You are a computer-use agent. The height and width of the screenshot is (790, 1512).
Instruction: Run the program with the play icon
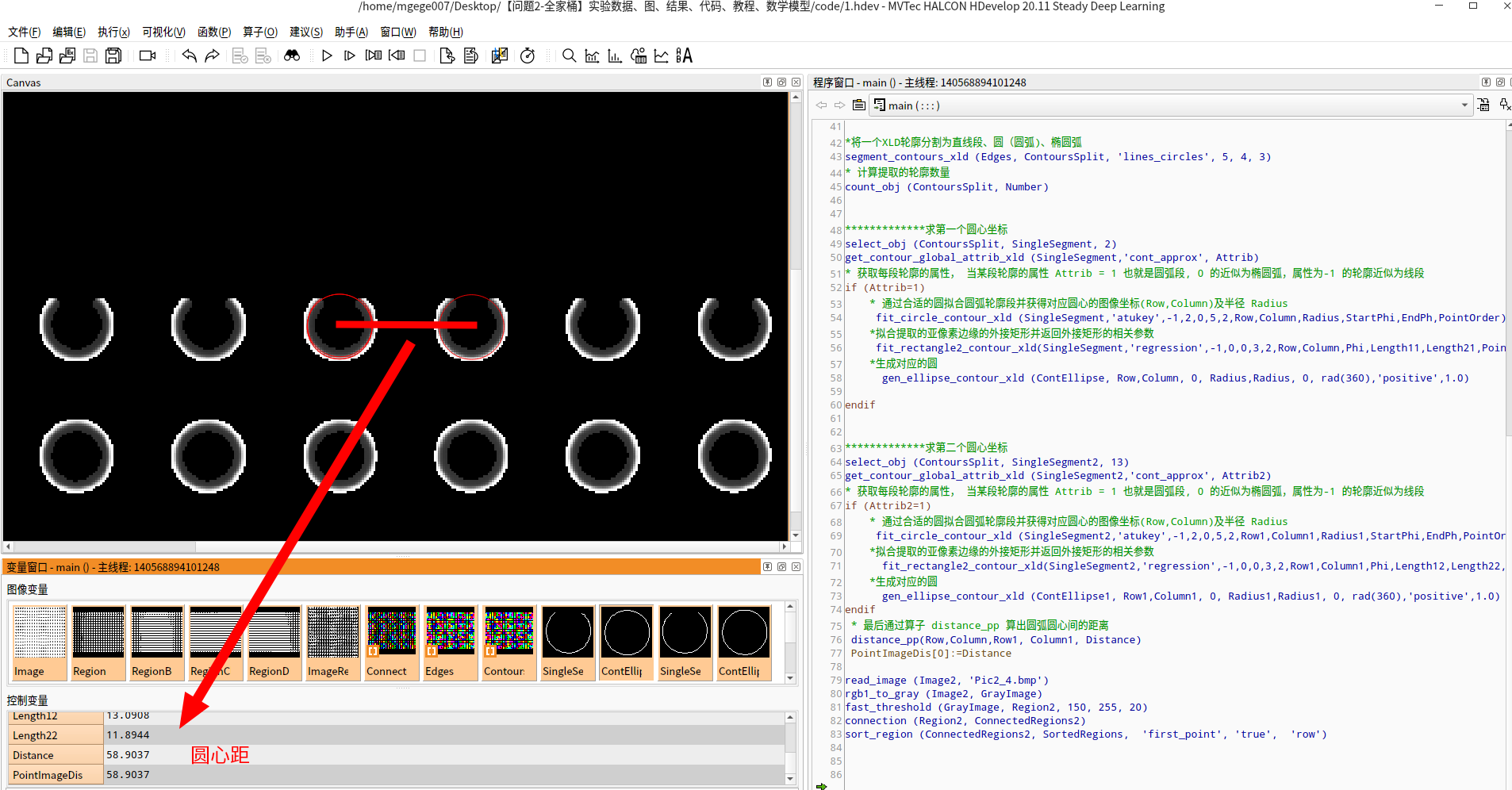coord(327,56)
